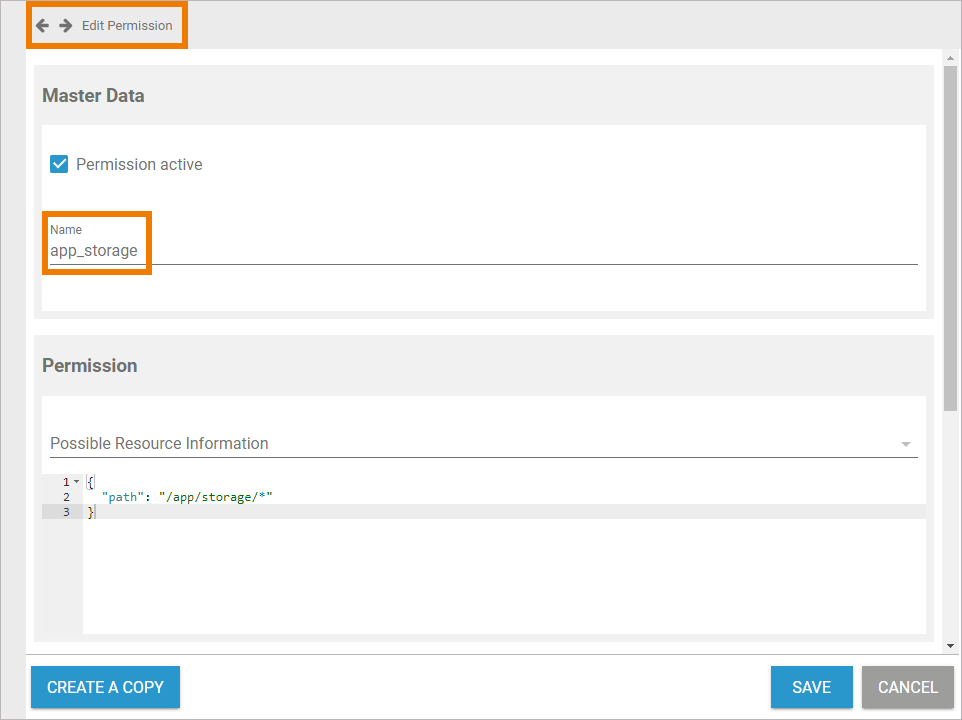Click the back arrow icon
Image resolution: width=962 pixels, height=720 pixels.
pos(42,25)
